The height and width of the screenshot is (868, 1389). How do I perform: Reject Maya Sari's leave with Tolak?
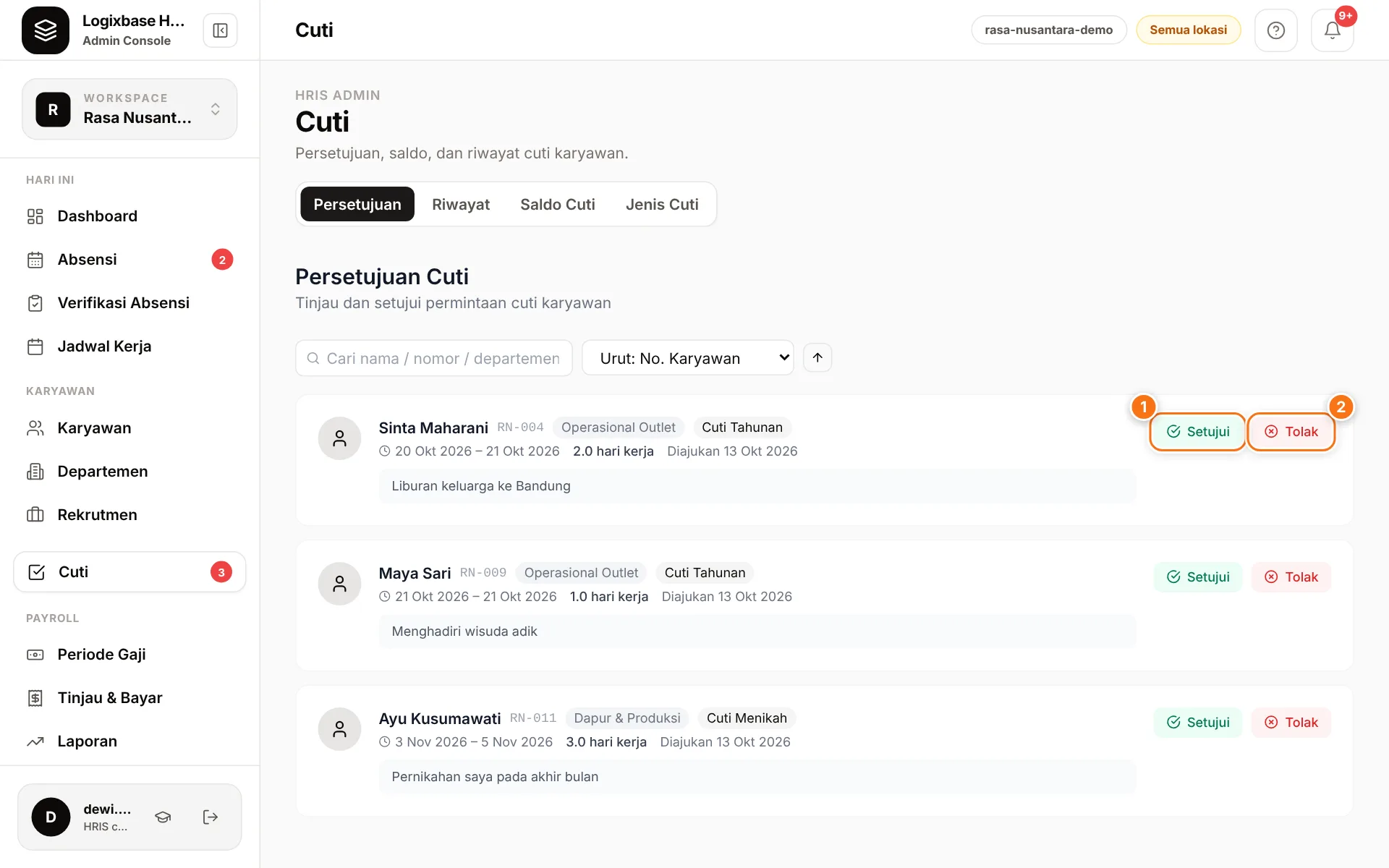click(1291, 577)
